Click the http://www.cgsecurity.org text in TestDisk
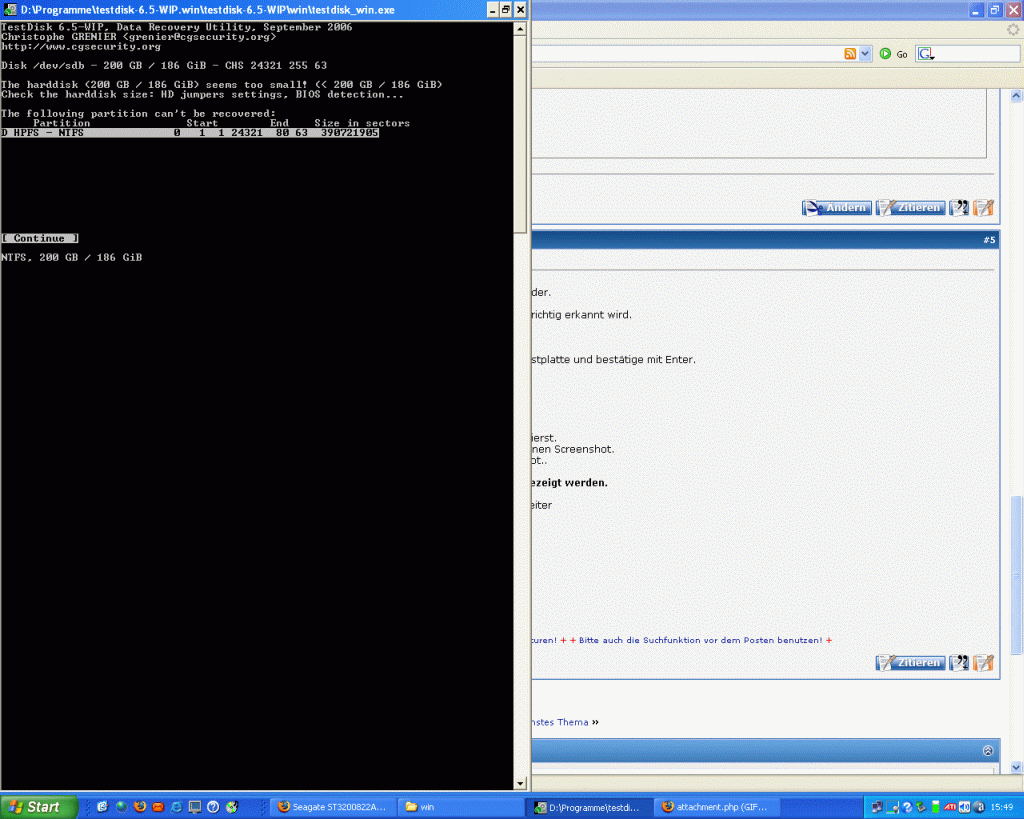 81,46
